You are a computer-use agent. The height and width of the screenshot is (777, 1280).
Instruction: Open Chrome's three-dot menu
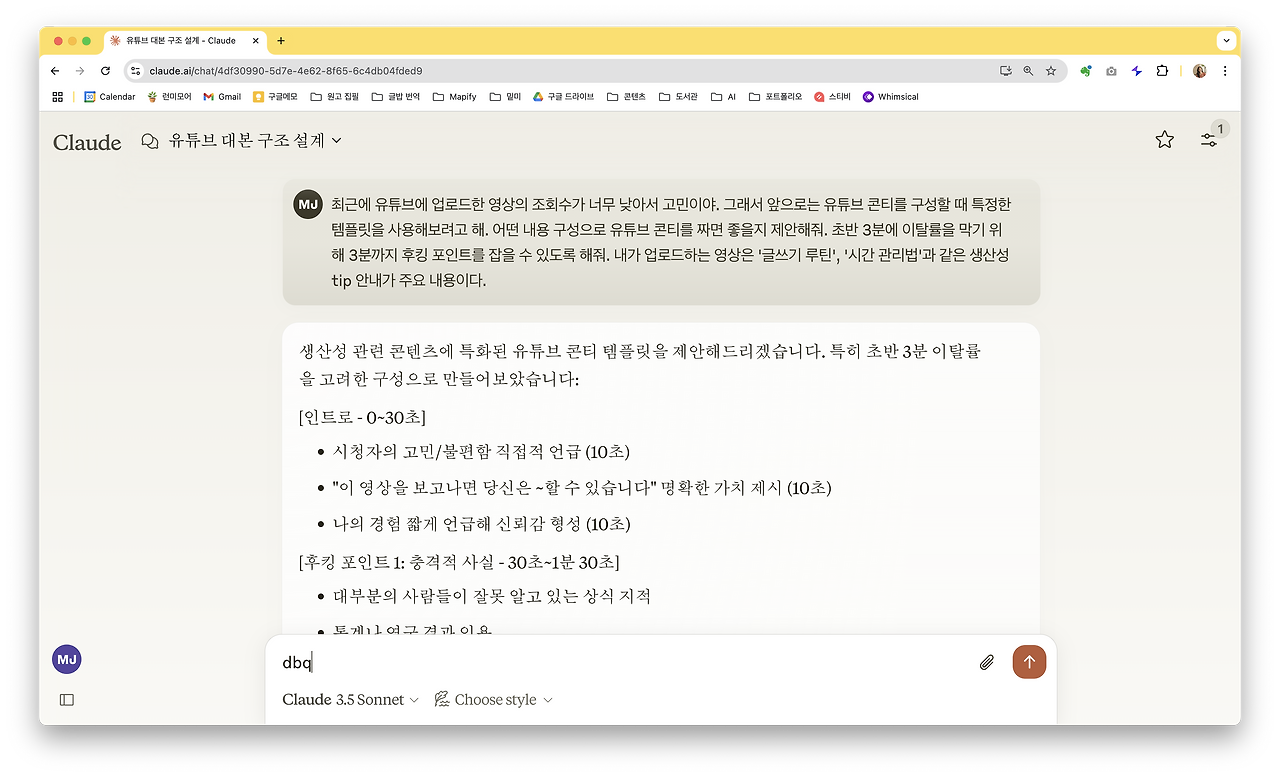click(x=1225, y=71)
